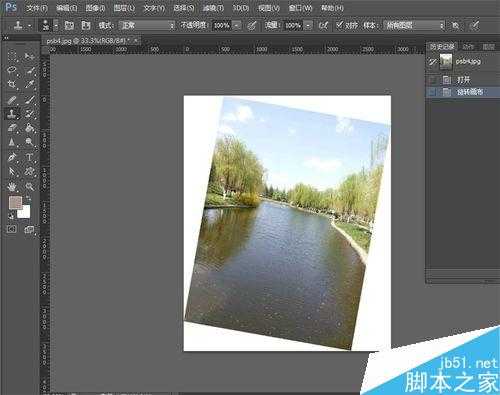Toggle tablet pressure for size icon
Image resolution: width=500 pixels, height=395 pixels.
click(x=475, y=25)
